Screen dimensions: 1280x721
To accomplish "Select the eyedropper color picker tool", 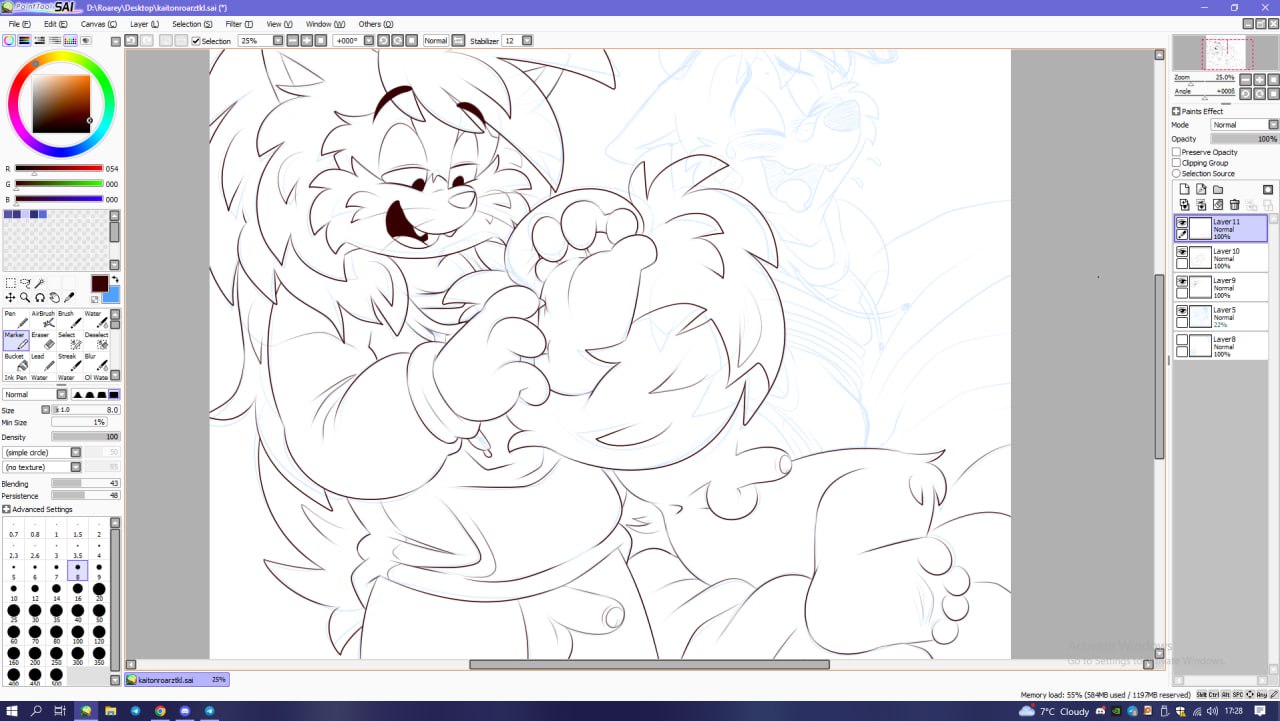I will pos(69,297).
